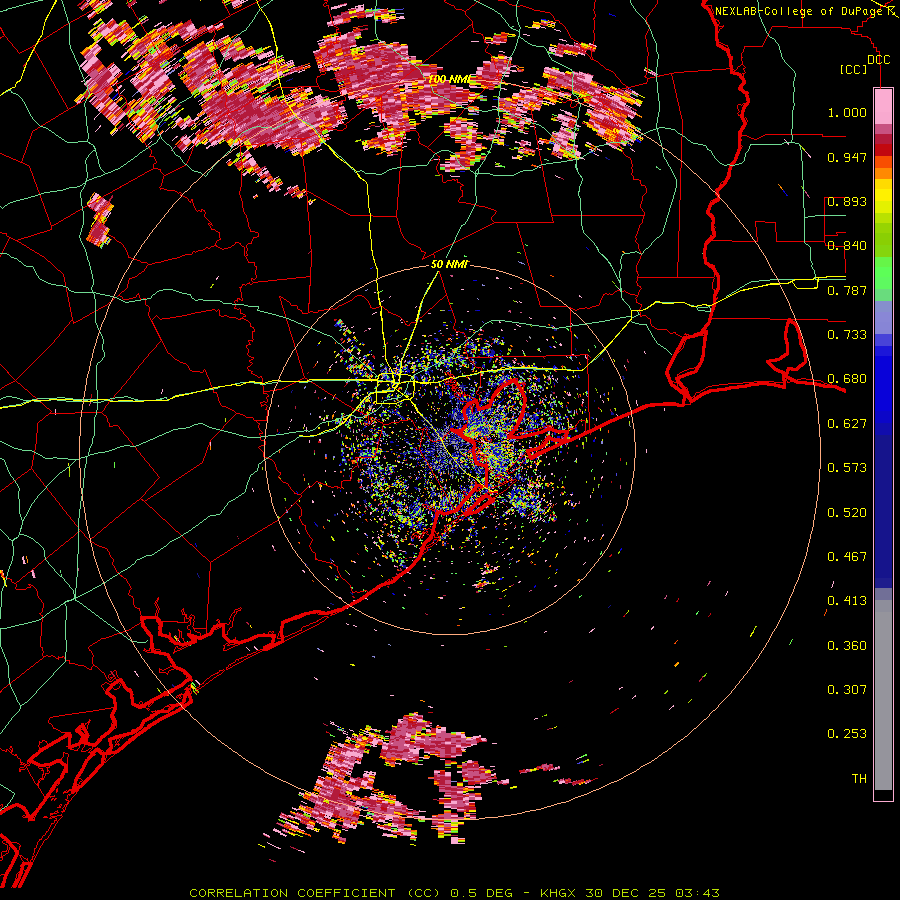Click the 0.360 scale value

tap(847, 646)
